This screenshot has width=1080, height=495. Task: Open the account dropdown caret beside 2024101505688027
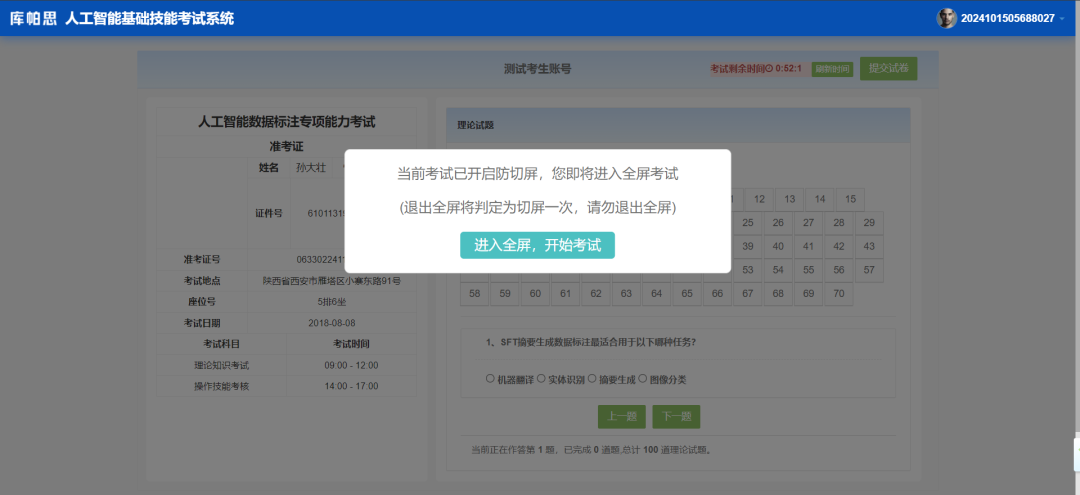[x=1063, y=19]
